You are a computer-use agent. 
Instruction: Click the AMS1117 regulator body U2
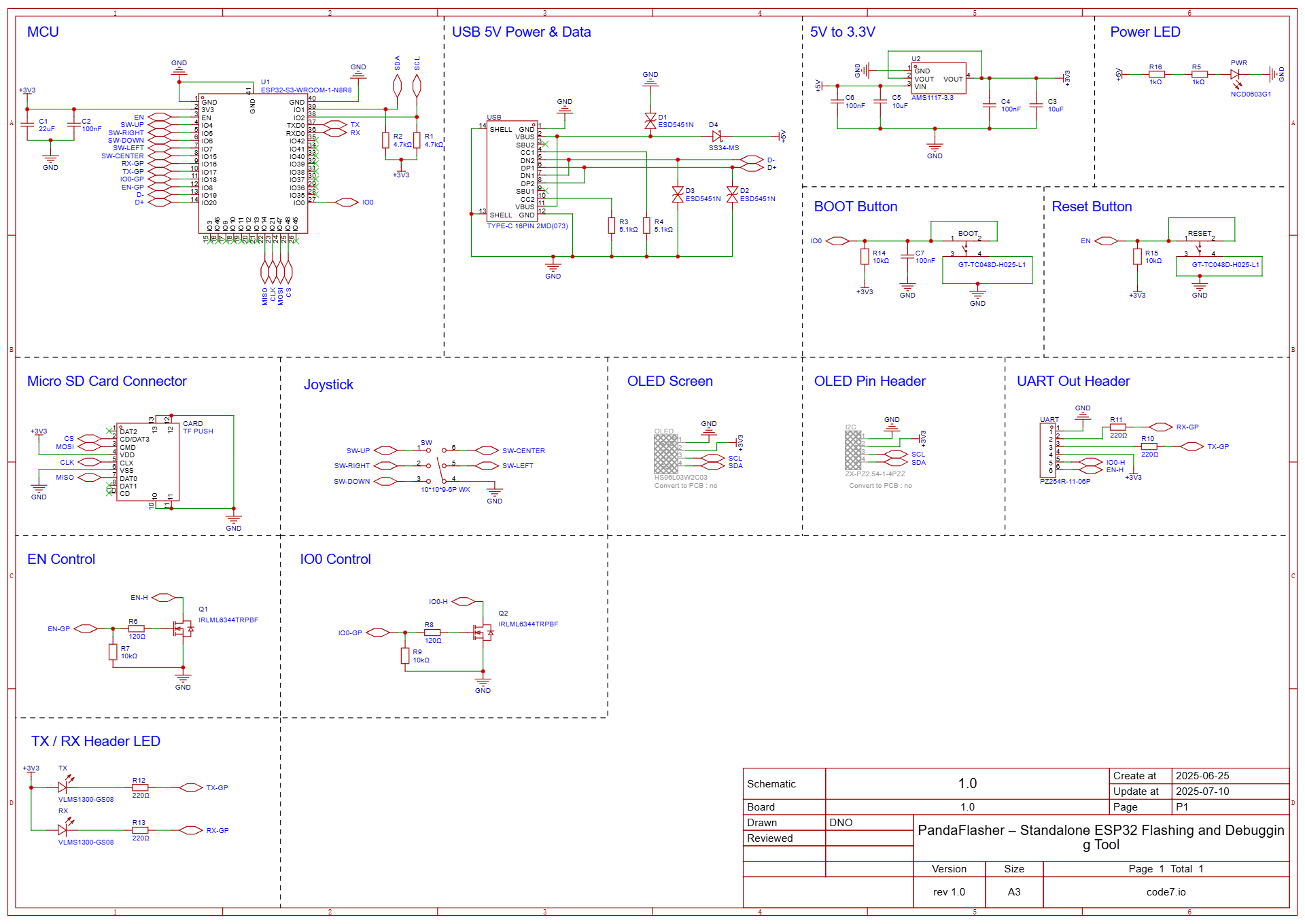939,79
